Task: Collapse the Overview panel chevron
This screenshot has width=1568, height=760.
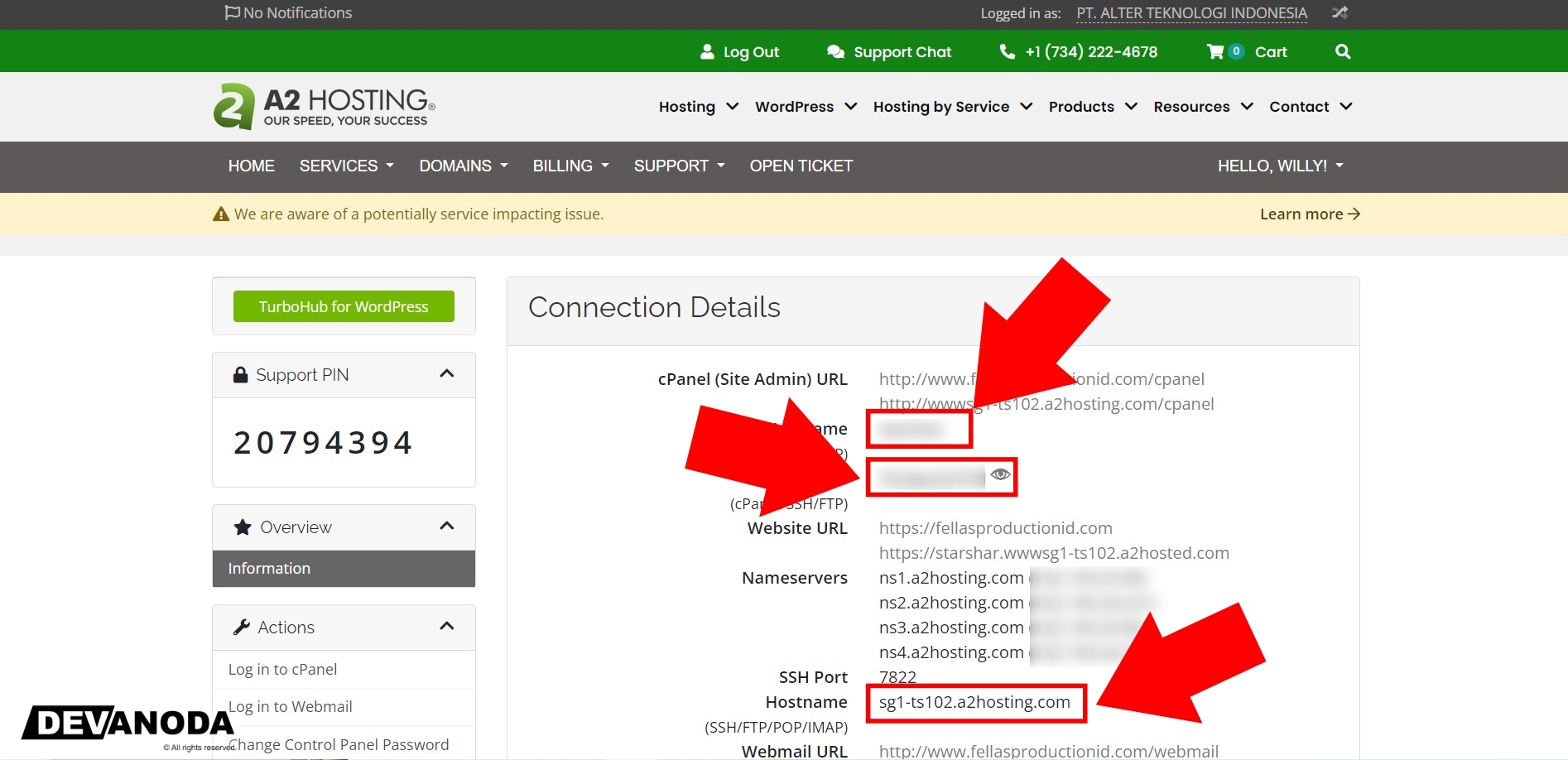Action: pos(447,526)
